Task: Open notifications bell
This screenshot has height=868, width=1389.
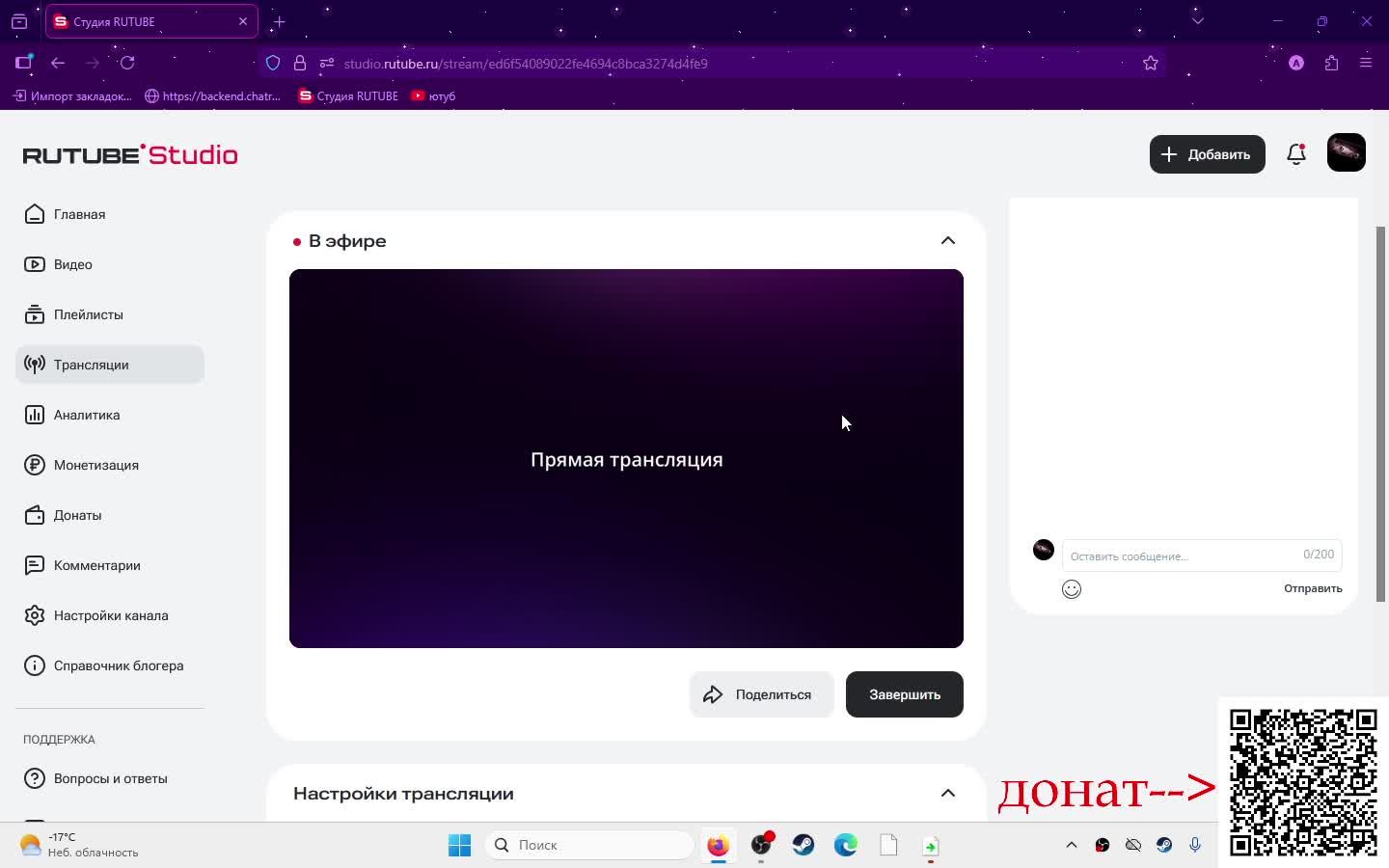Action: [x=1296, y=153]
